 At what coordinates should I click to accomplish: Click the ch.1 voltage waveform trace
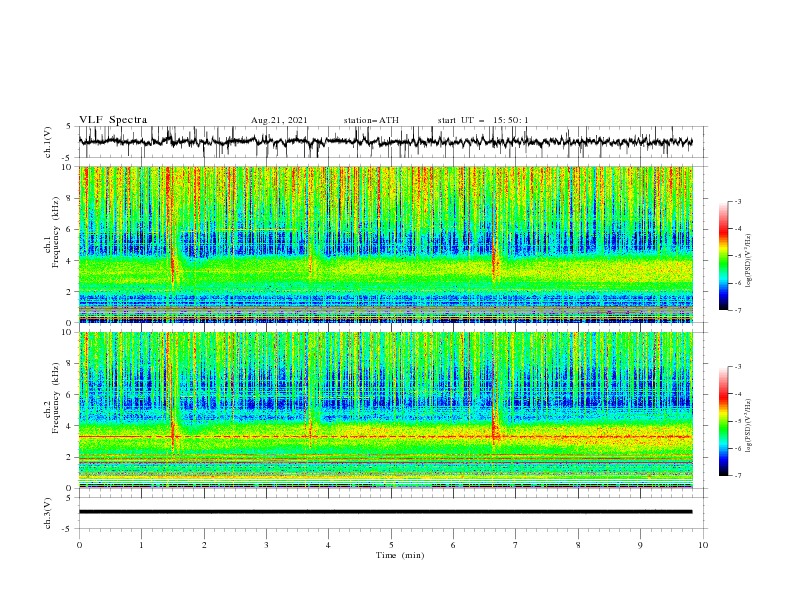[385, 142]
